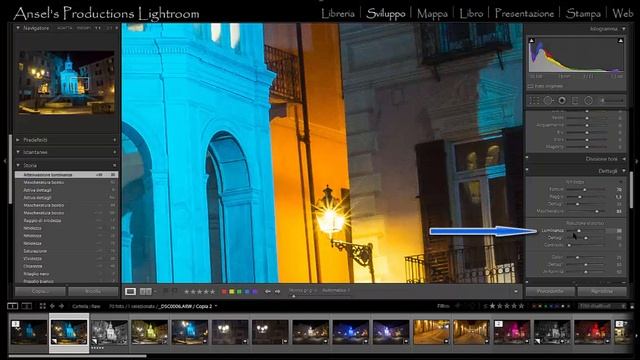
Task: Filter by star rating in filmstrip bar
Action: pos(507,306)
